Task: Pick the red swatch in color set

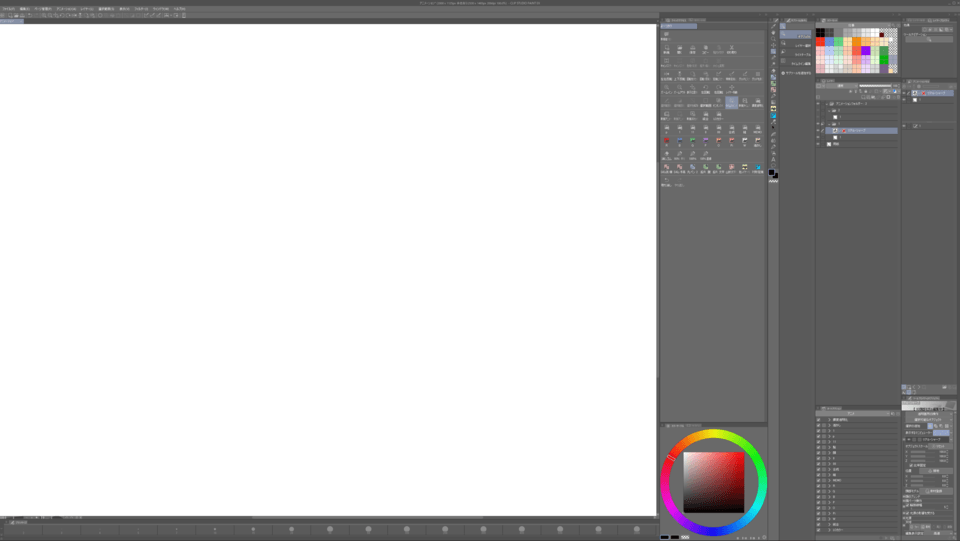Action: click(x=820, y=42)
